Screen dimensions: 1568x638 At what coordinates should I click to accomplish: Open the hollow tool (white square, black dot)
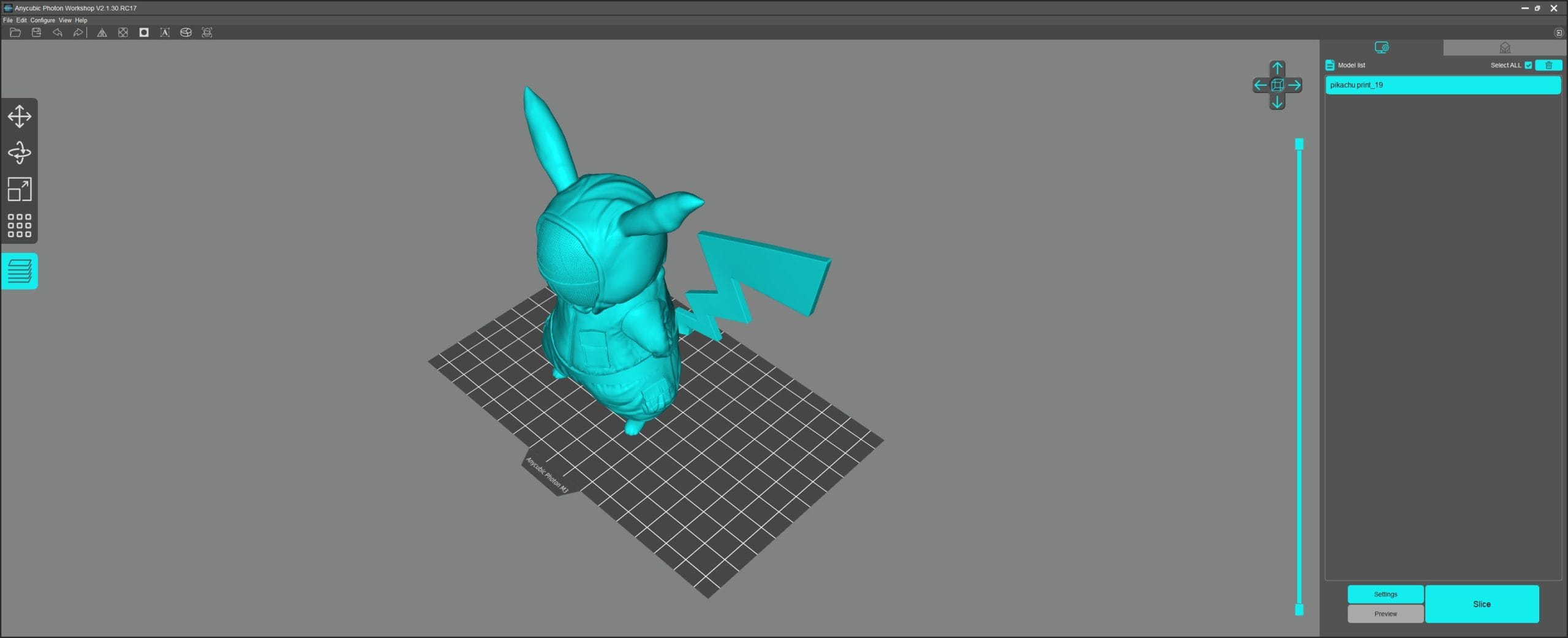coord(144,32)
